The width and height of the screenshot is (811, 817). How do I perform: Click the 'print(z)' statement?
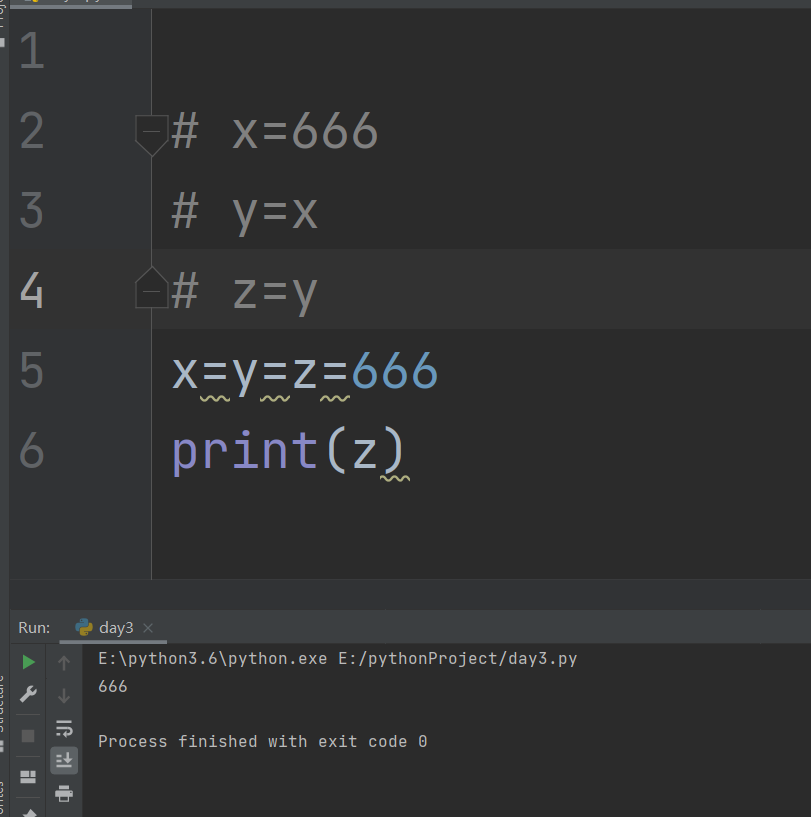pos(288,451)
